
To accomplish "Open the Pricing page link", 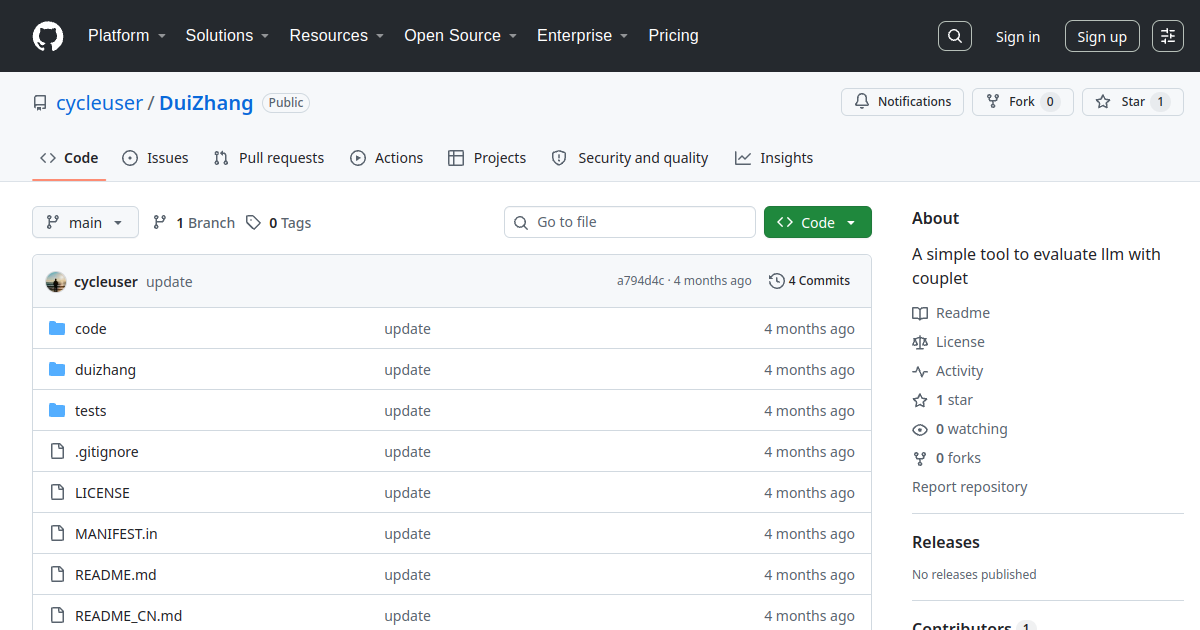I will point(673,36).
